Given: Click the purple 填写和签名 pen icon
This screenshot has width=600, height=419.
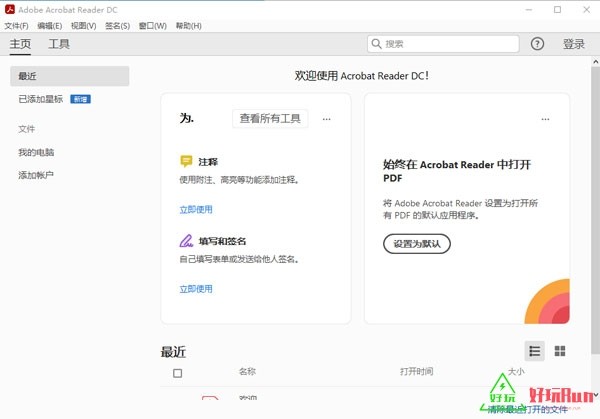Looking at the screenshot, I should pos(186,241).
